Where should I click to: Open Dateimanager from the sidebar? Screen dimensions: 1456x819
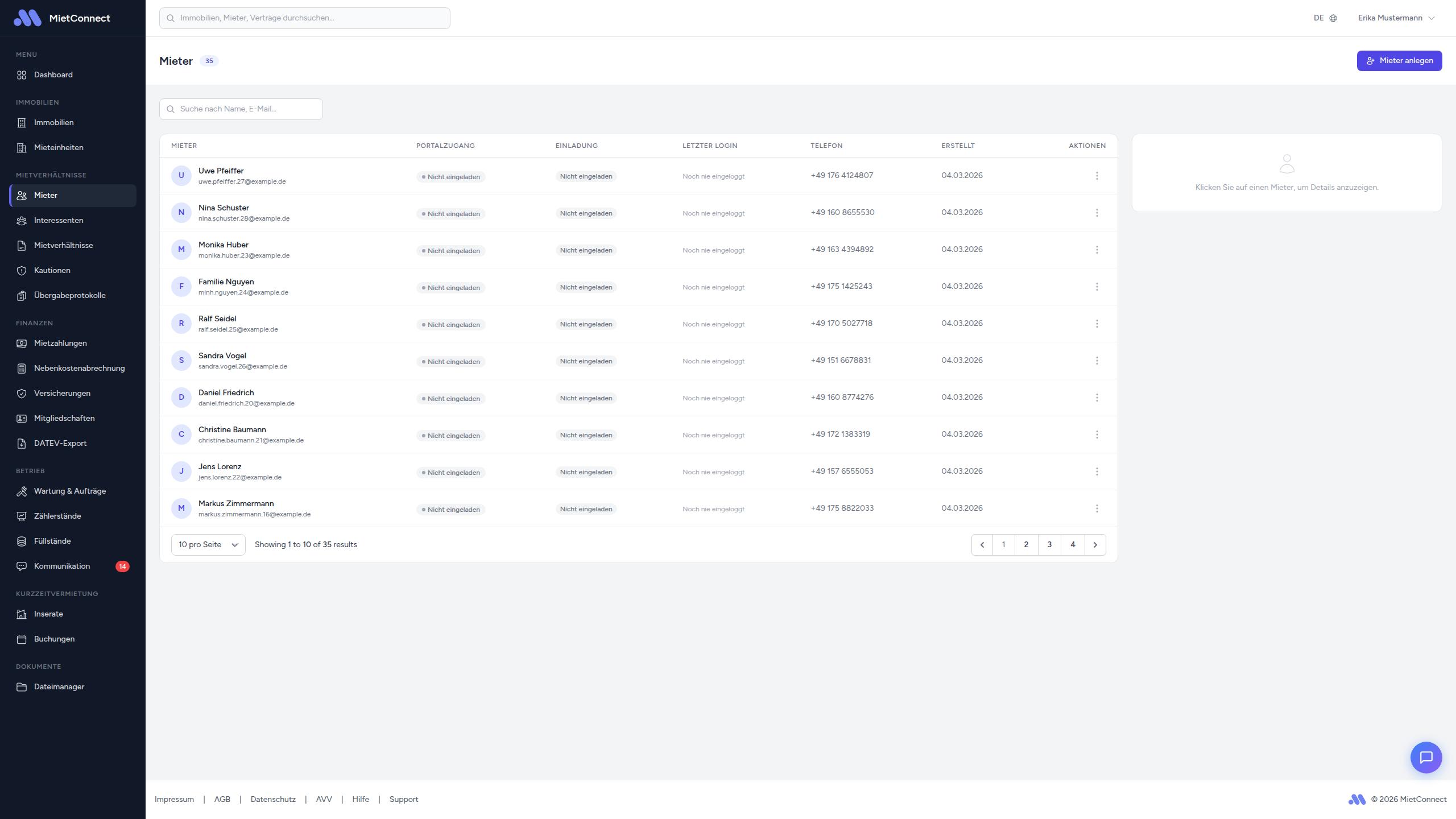(59, 686)
